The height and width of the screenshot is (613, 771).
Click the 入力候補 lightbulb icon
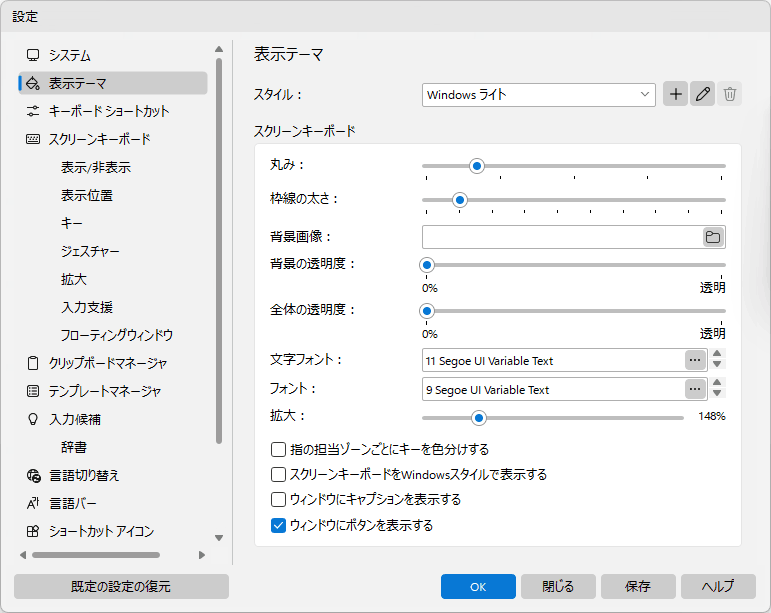tap(33, 419)
